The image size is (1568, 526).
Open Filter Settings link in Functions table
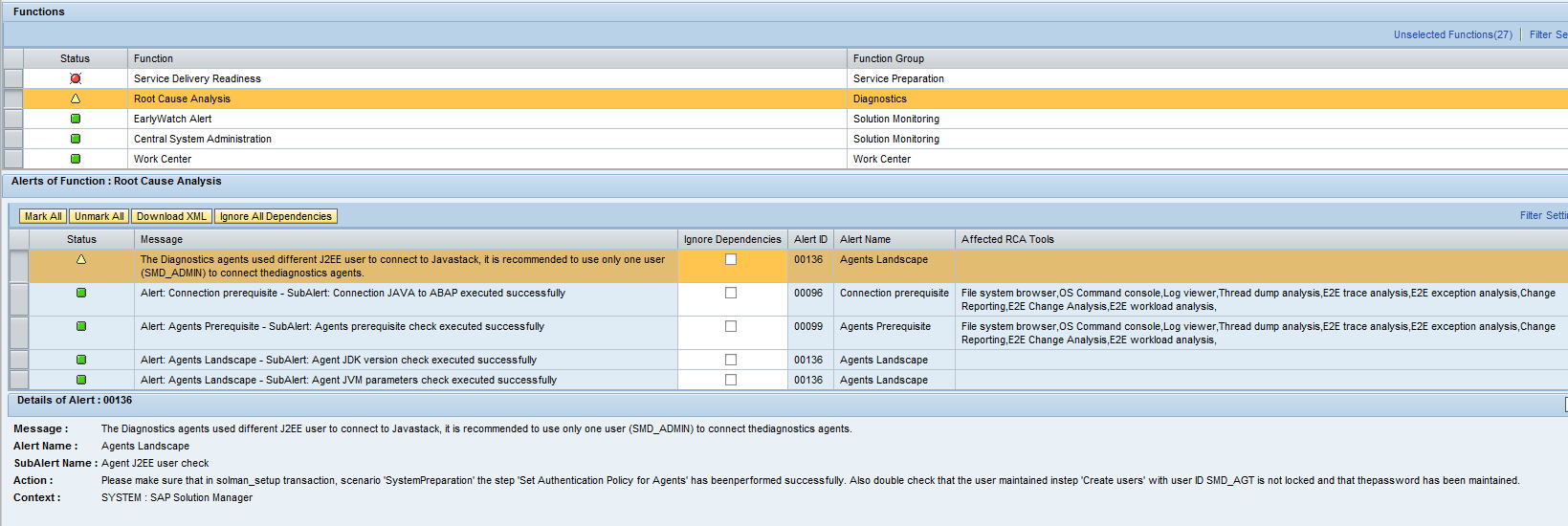tap(1548, 34)
